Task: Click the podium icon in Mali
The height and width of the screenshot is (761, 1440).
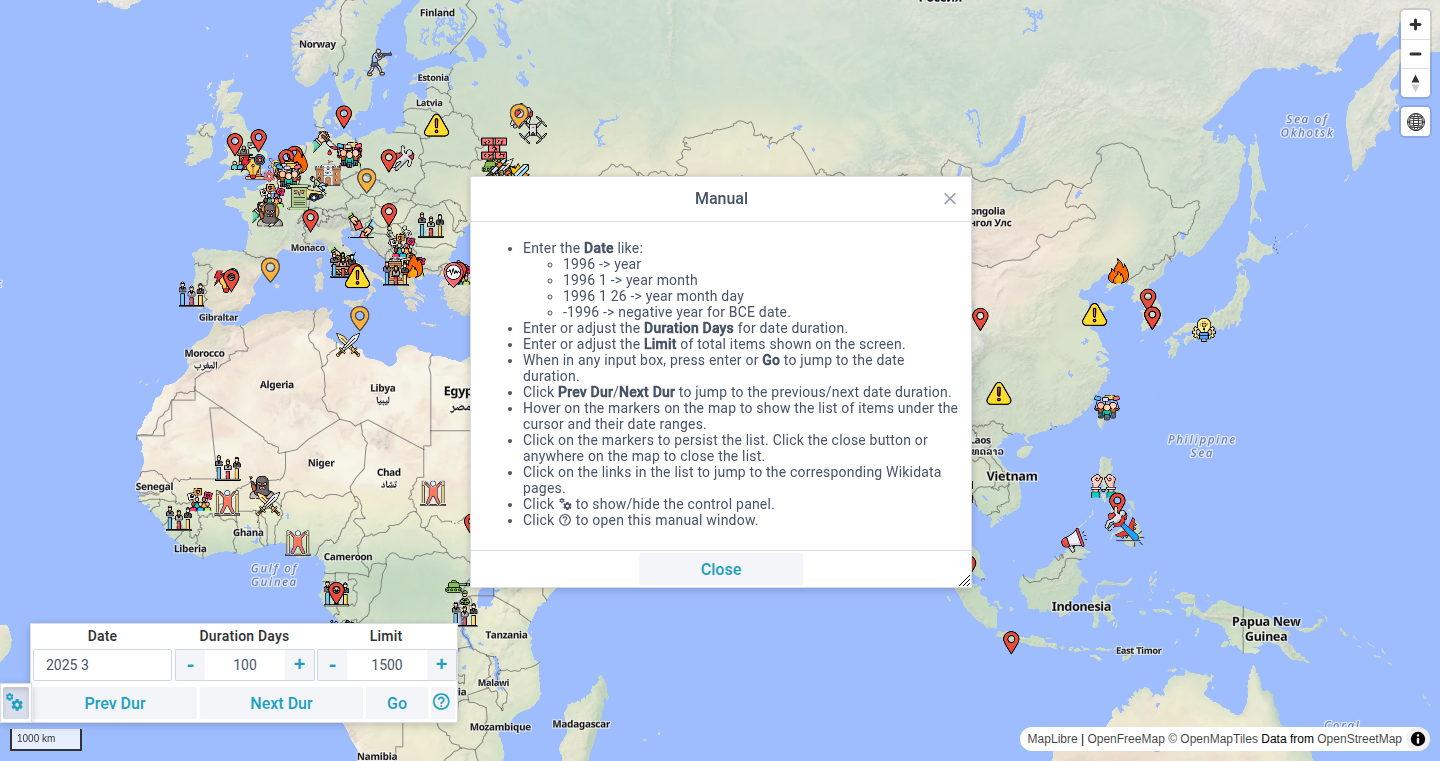Action: tap(228, 467)
